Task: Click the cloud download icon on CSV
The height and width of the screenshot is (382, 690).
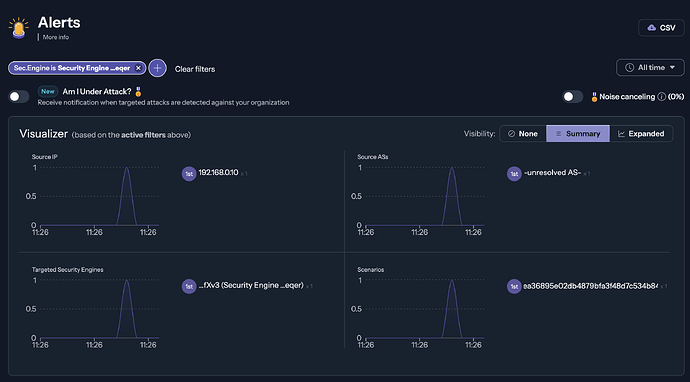Action: tap(652, 28)
